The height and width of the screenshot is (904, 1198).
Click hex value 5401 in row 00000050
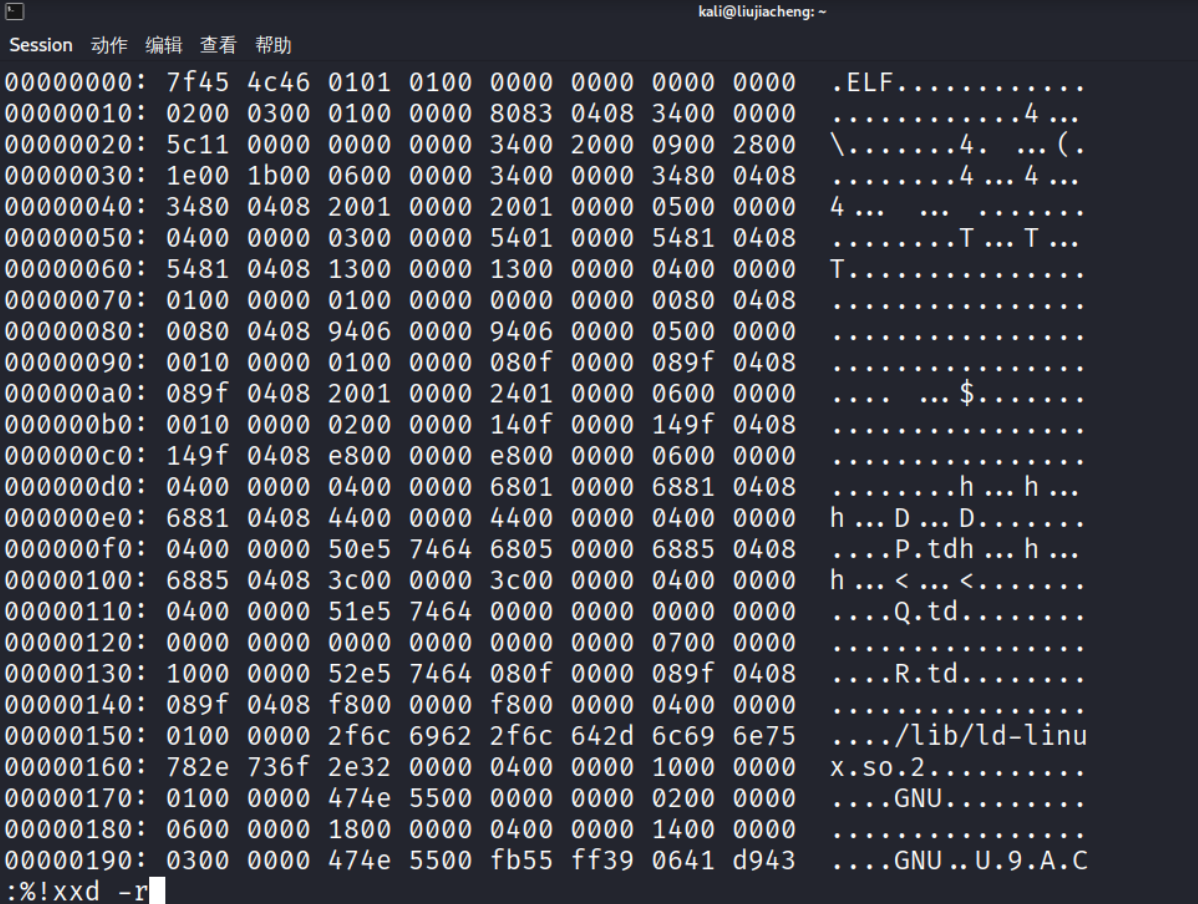coord(522,238)
